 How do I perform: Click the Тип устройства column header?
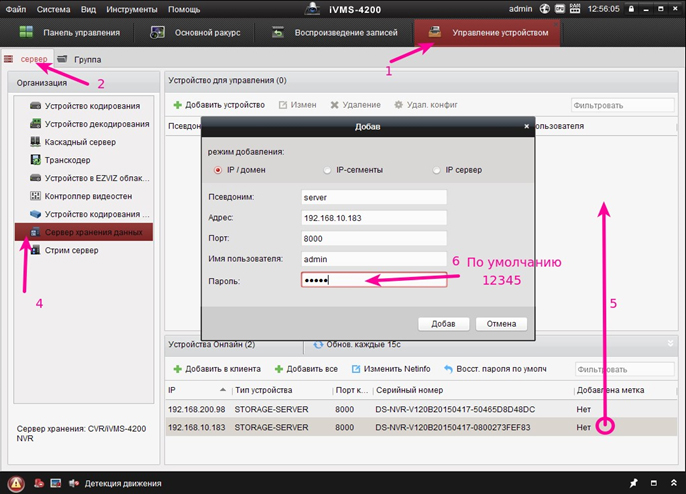(x=264, y=390)
